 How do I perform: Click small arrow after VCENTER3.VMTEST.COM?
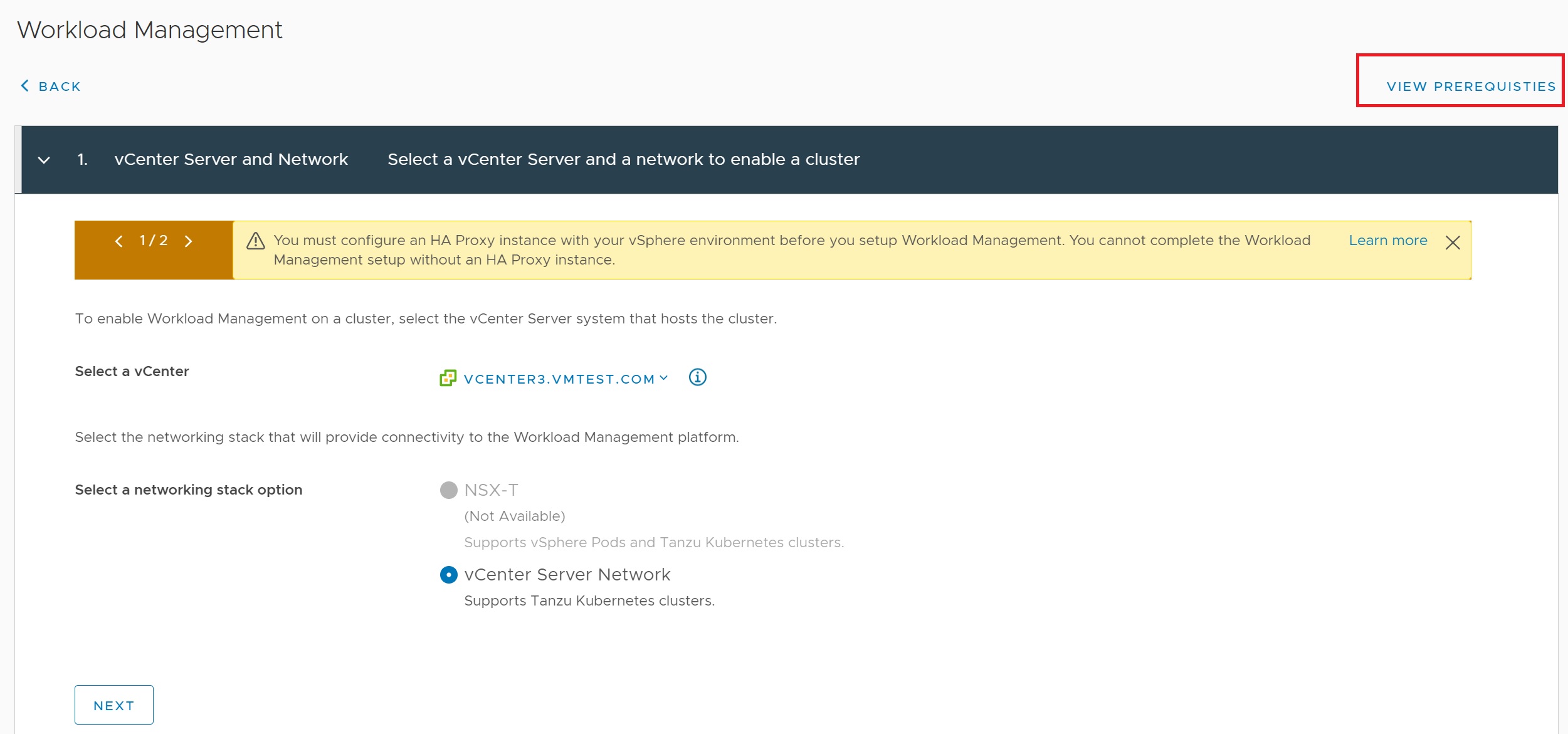pos(664,378)
